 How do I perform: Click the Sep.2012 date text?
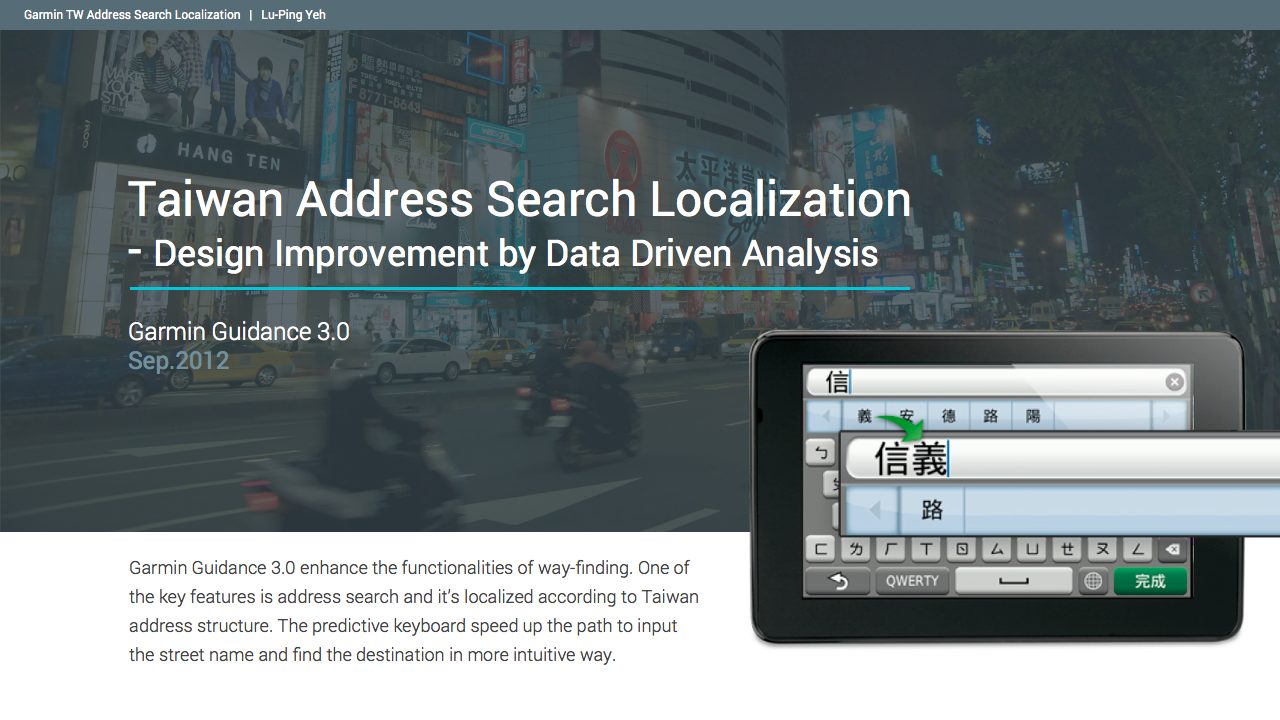point(179,361)
